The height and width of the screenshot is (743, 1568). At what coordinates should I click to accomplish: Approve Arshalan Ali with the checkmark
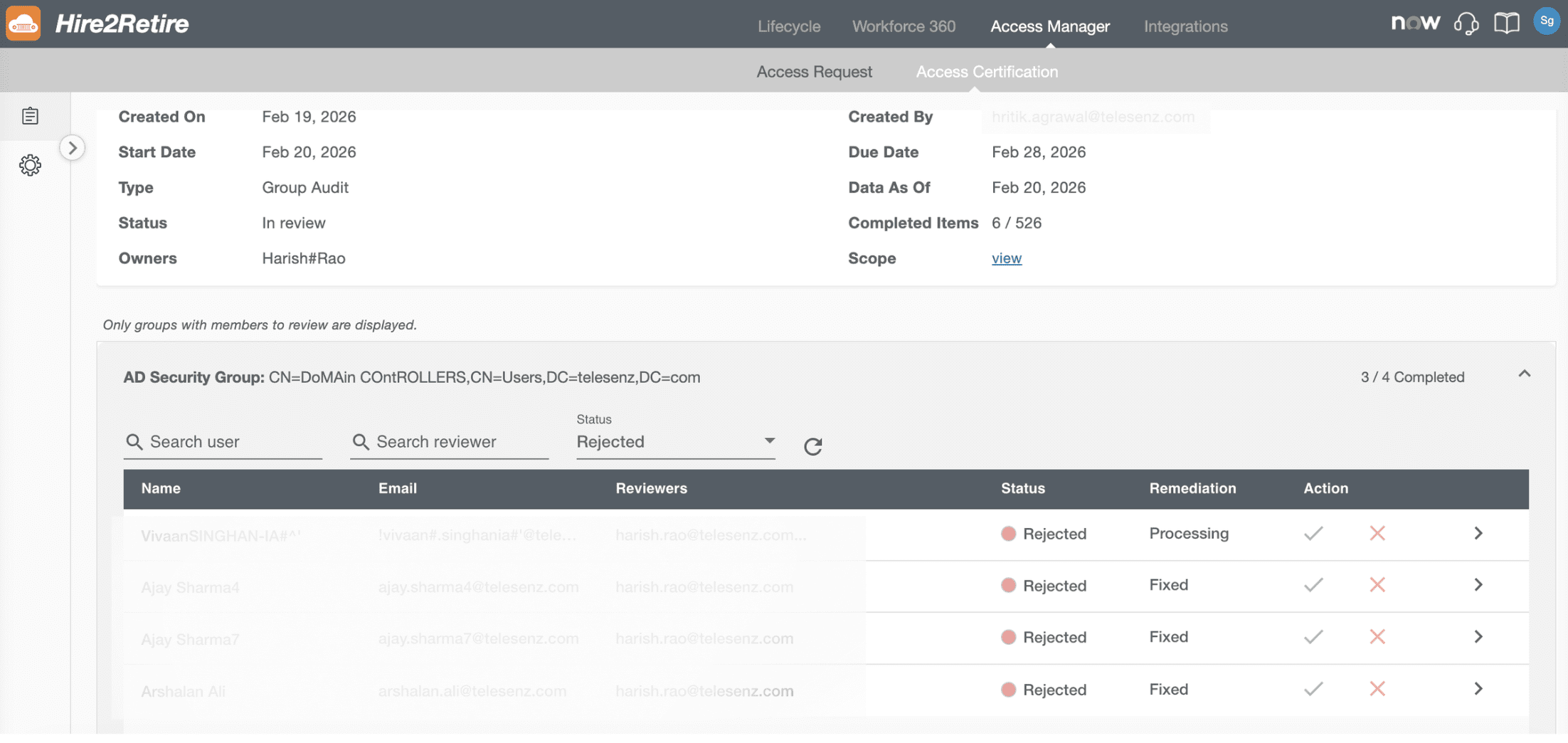(x=1314, y=689)
